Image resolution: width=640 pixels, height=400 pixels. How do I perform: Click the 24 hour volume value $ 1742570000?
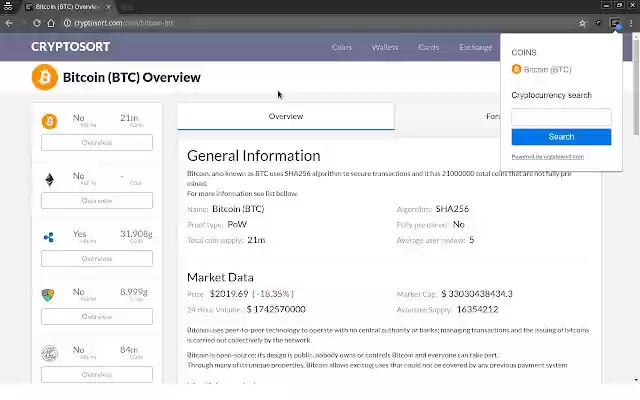coord(276,309)
